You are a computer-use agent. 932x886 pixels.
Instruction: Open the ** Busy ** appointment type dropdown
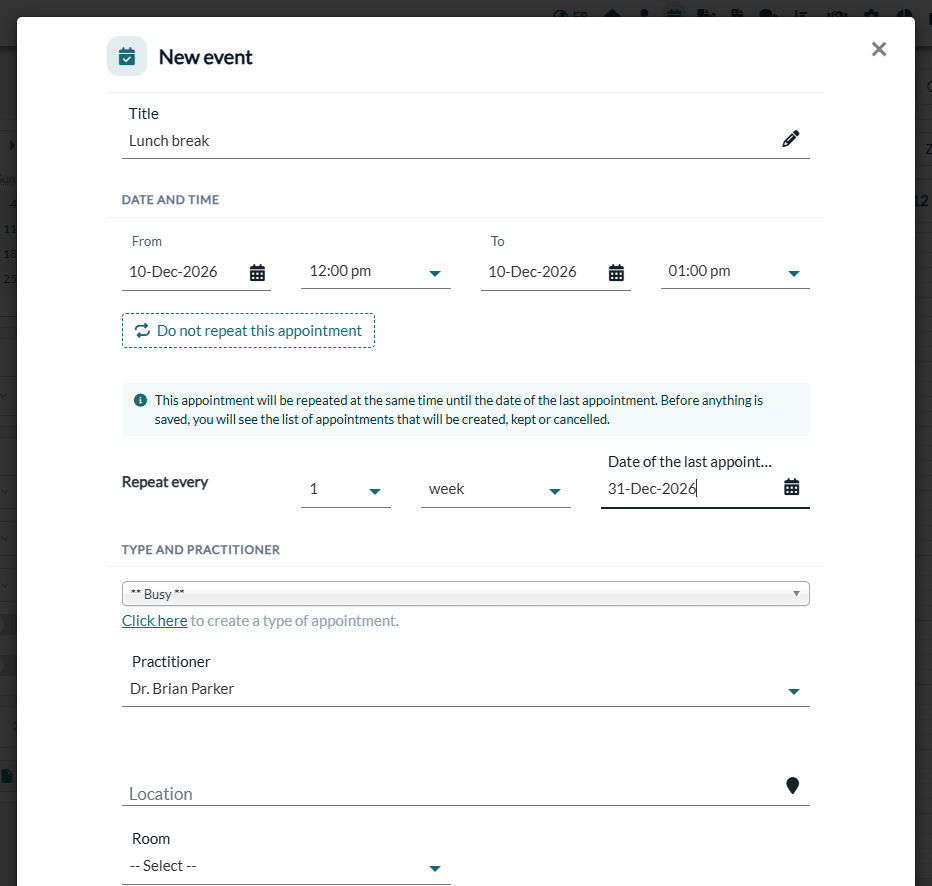coord(465,594)
